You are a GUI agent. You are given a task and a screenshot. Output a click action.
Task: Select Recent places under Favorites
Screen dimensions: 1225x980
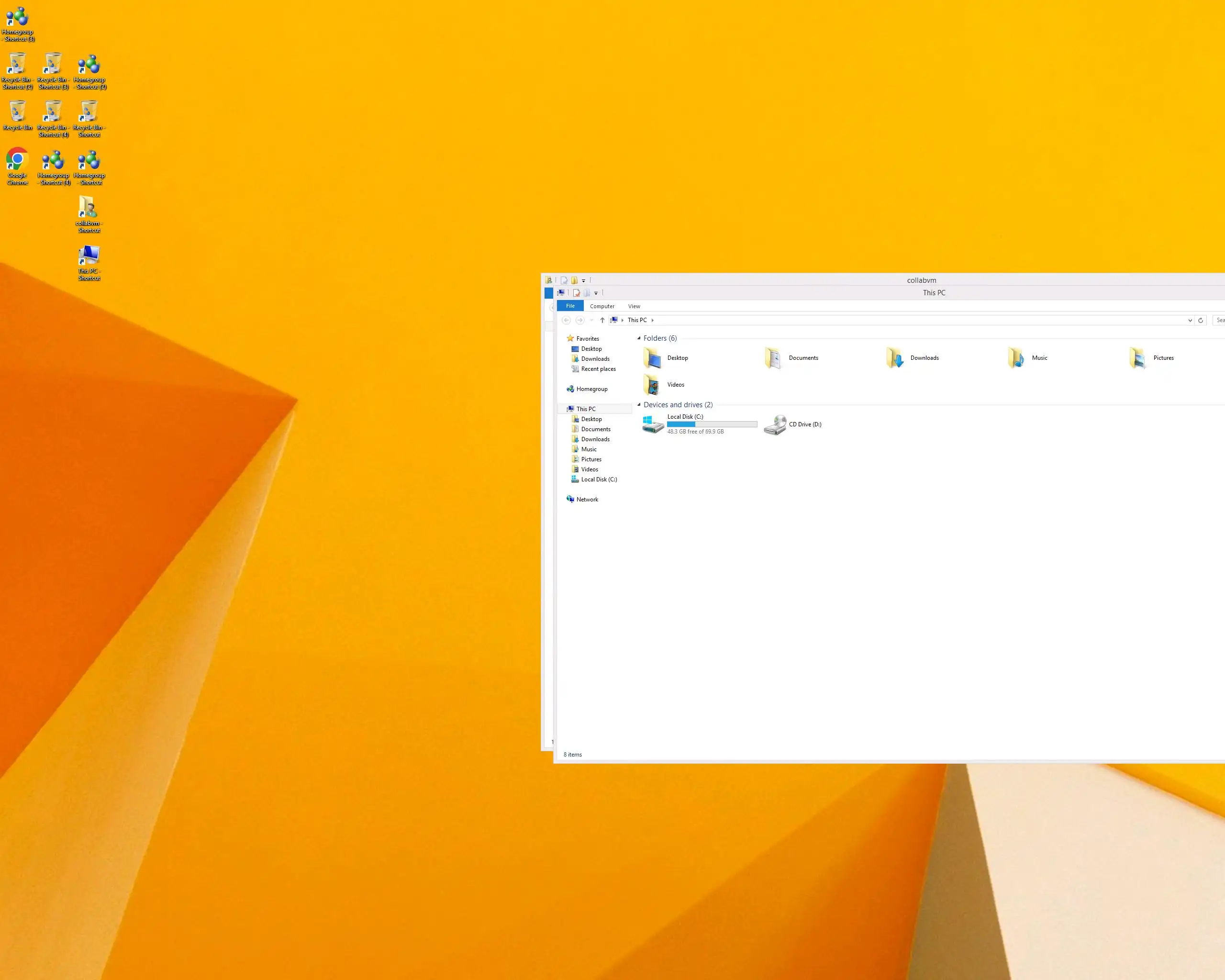(x=598, y=369)
